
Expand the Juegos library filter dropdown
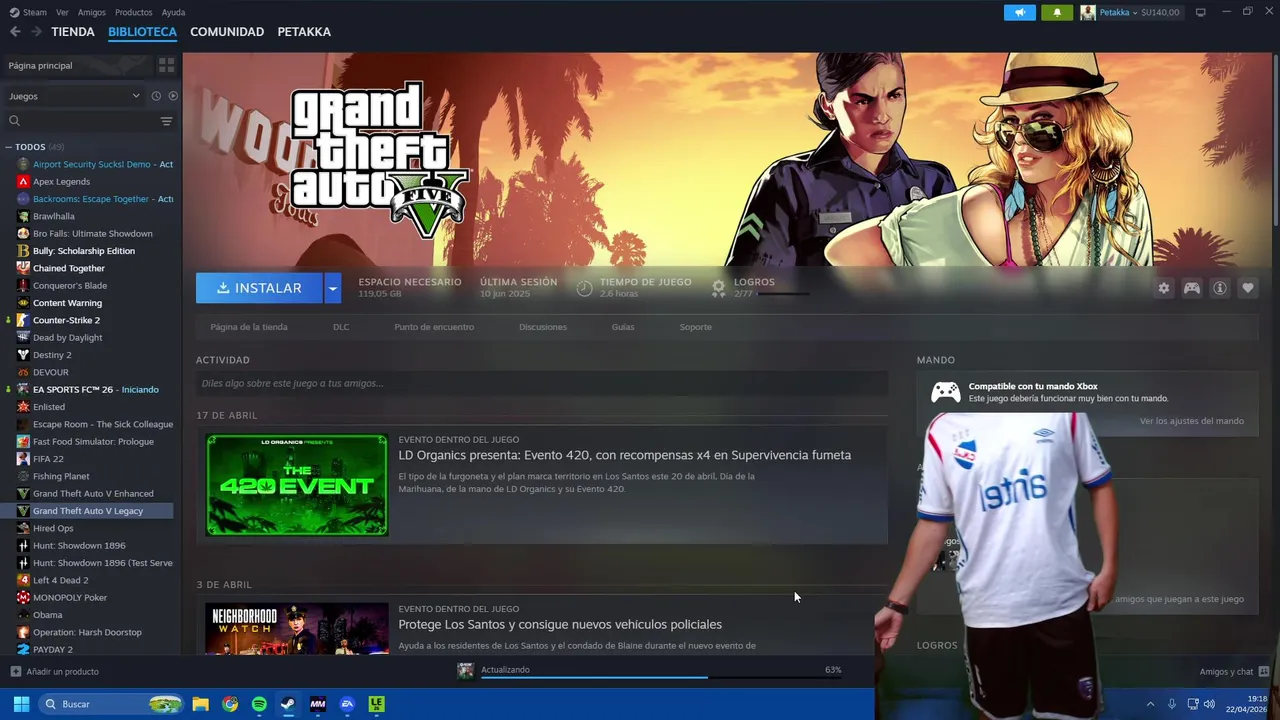pyautogui.click(x=75, y=96)
